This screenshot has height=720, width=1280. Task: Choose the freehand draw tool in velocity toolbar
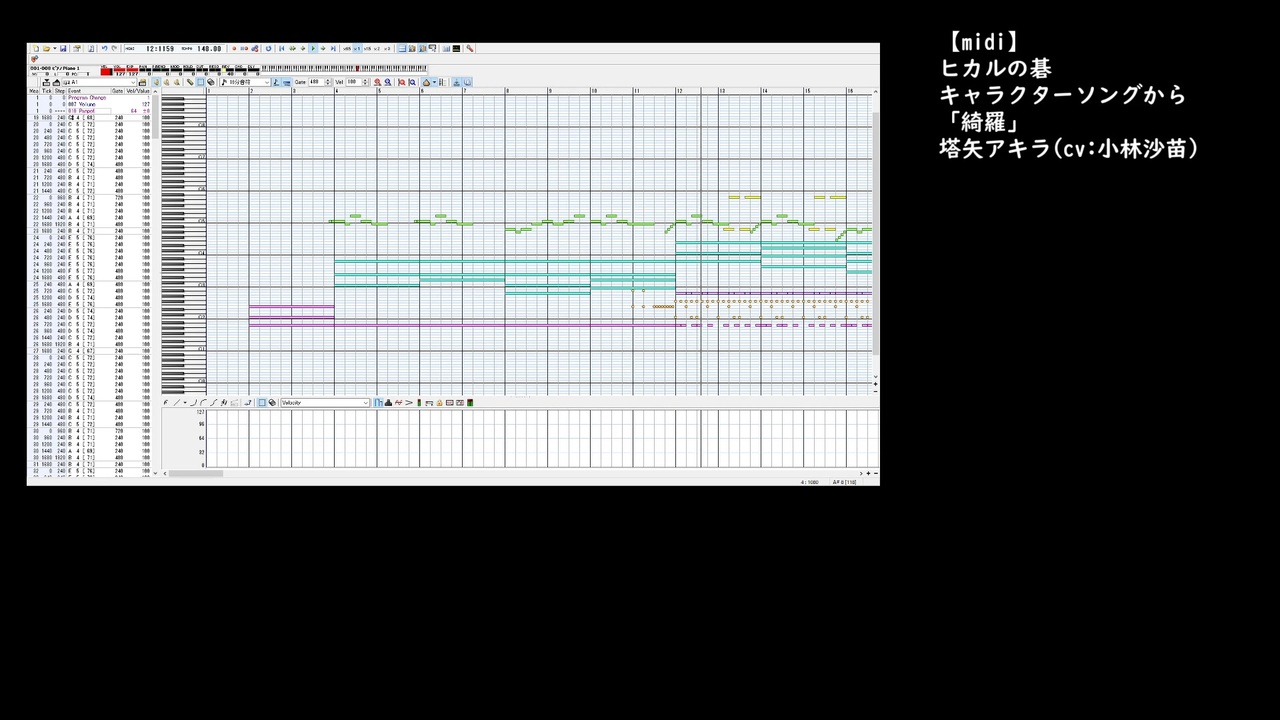pyautogui.click(x=166, y=403)
